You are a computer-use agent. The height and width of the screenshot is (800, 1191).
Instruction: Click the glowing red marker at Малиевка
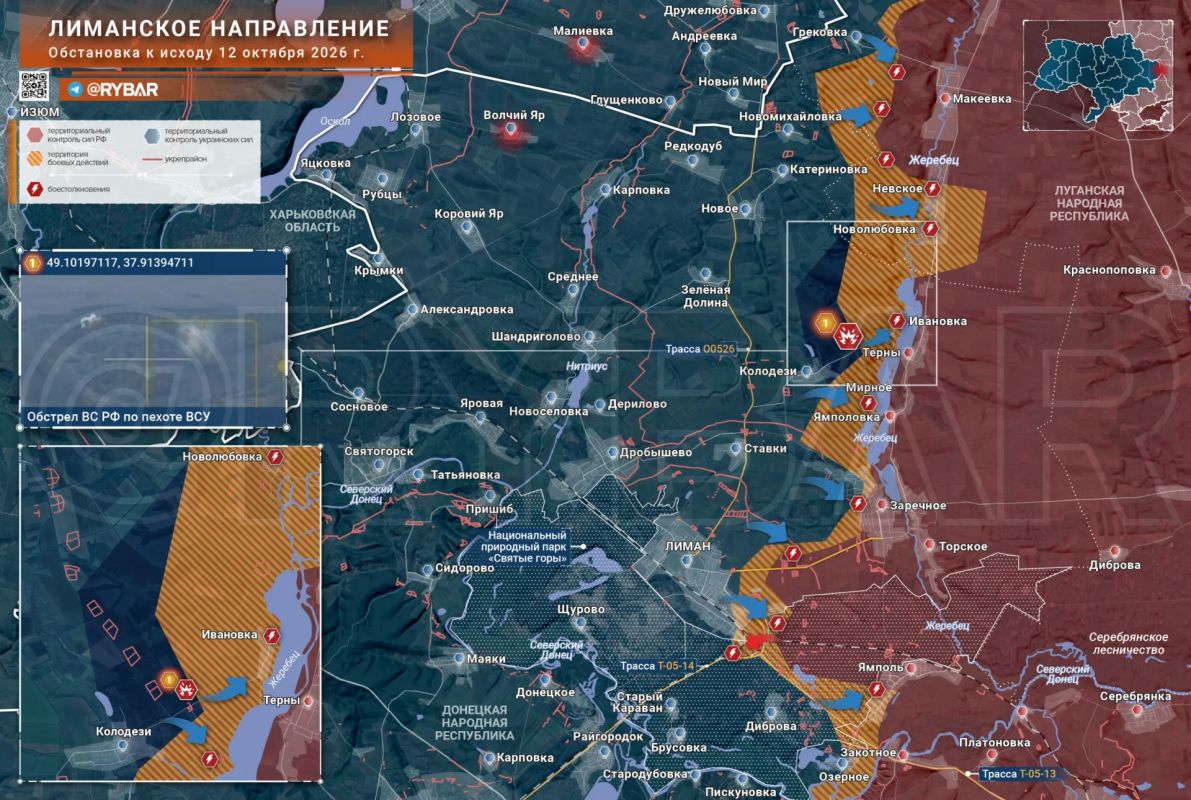(x=583, y=45)
